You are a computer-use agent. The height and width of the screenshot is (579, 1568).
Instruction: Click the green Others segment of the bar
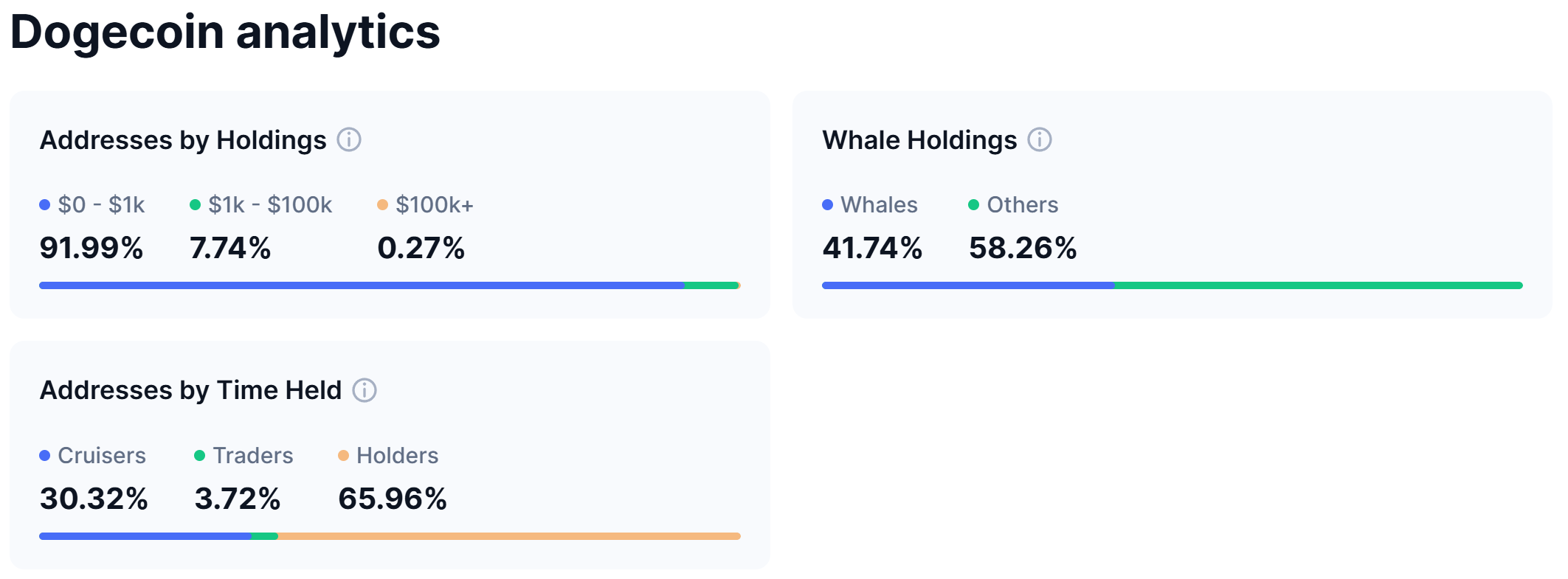click(1318, 285)
